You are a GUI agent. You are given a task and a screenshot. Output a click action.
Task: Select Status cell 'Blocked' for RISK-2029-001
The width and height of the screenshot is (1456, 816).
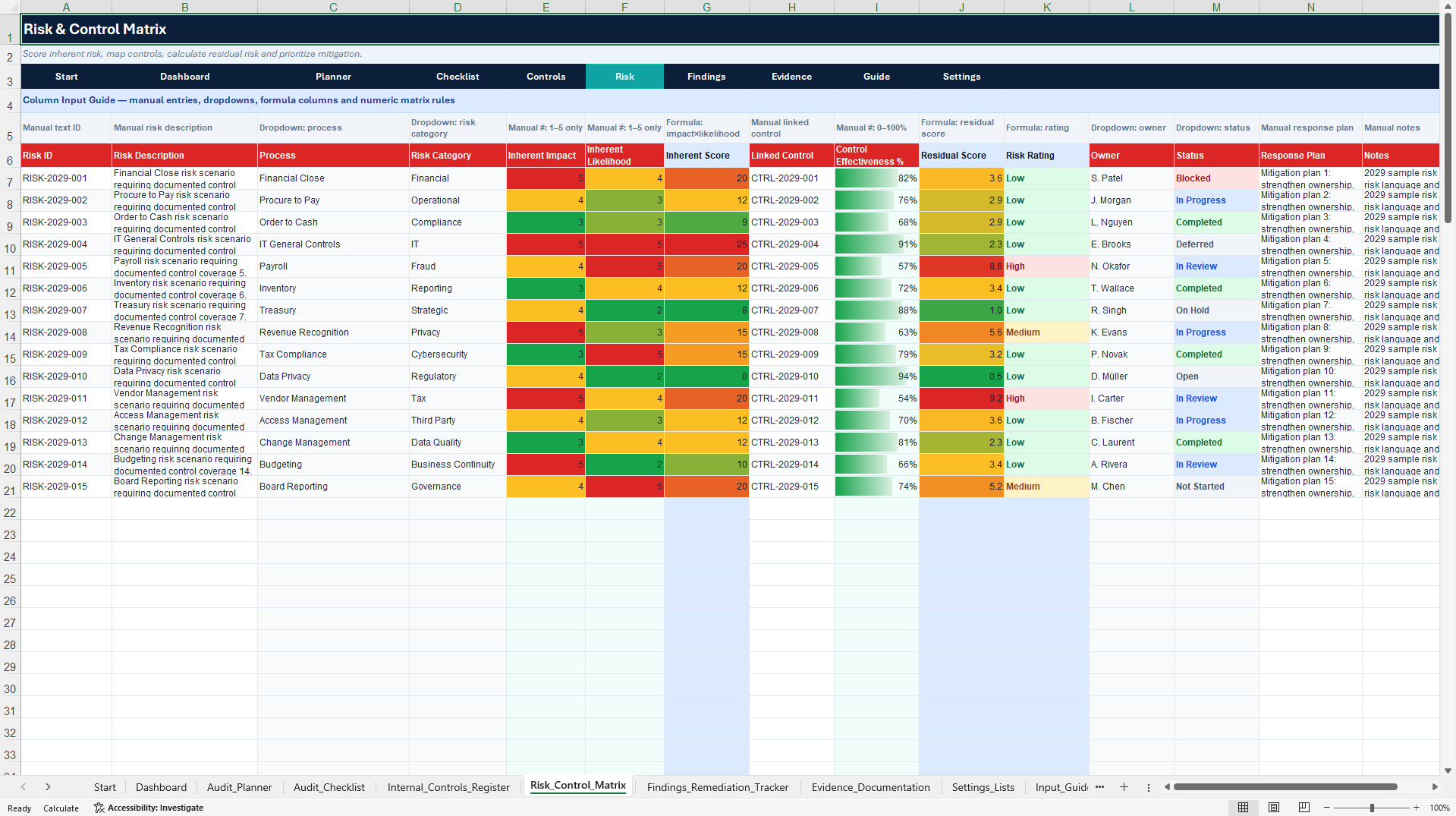click(1216, 178)
